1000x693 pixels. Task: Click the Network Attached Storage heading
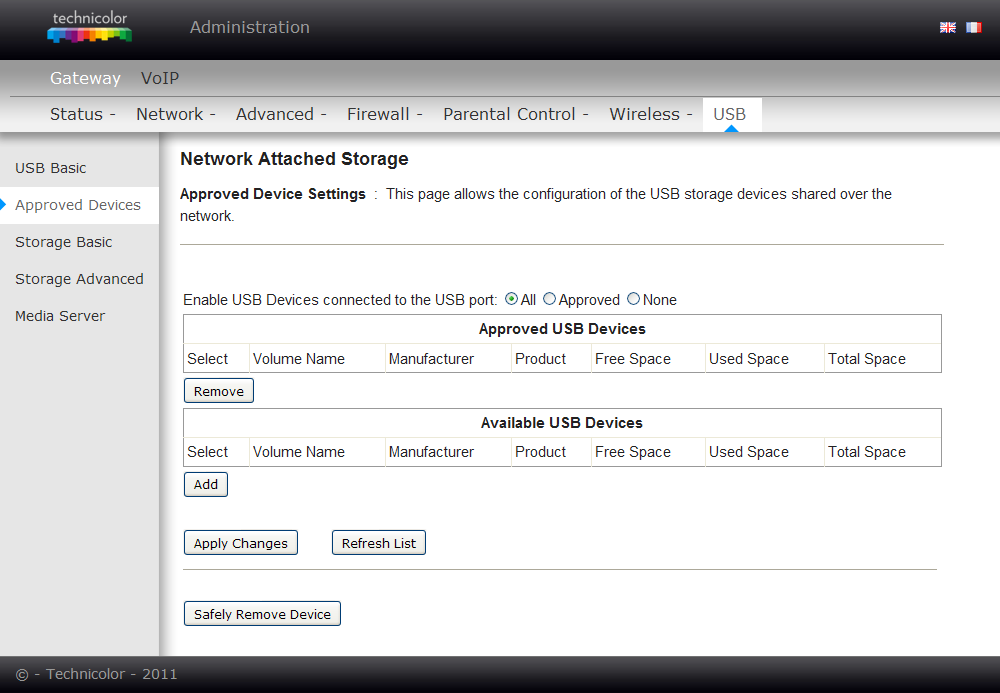[294, 159]
